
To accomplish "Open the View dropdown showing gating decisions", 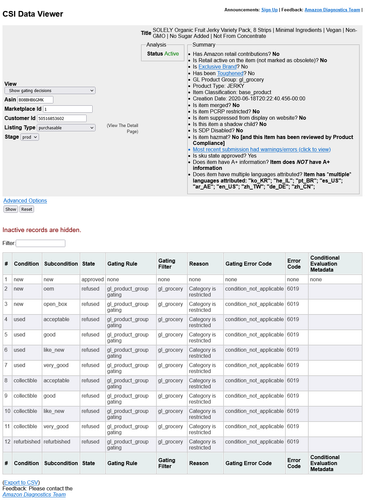I will pos(50,91).
